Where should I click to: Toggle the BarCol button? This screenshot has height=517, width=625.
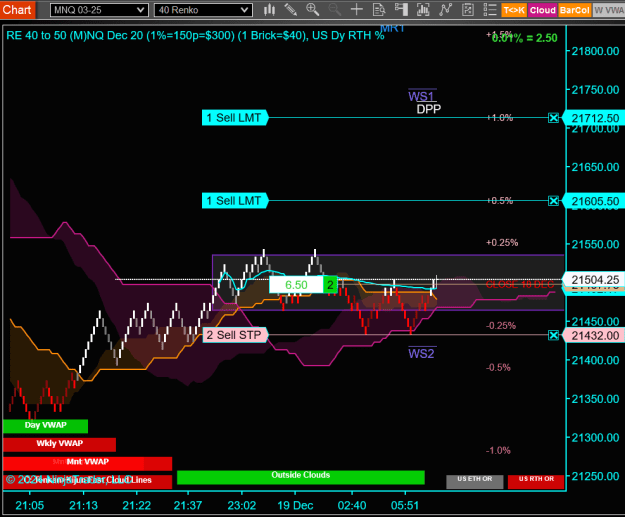point(574,10)
